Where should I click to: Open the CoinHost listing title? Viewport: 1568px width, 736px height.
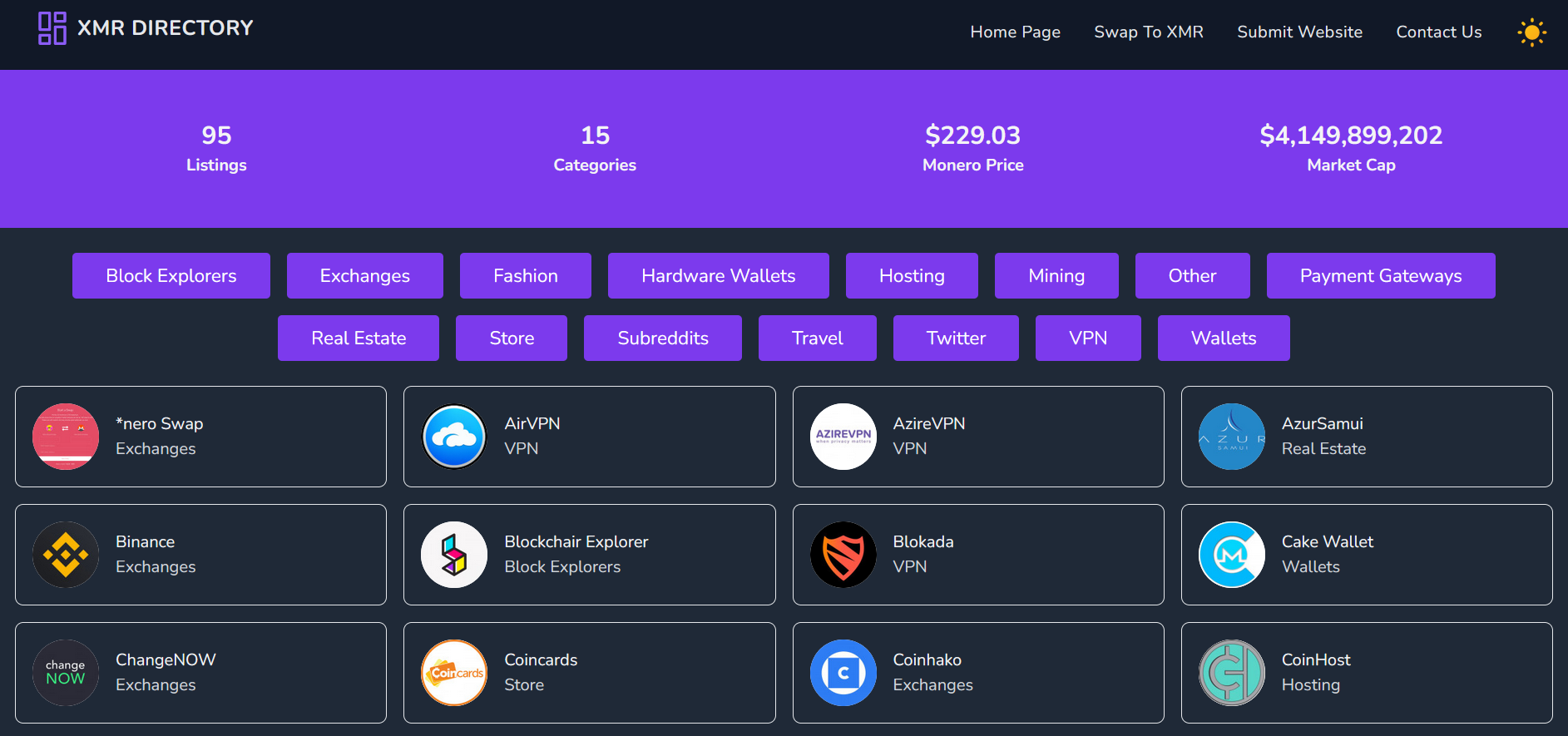(x=1316, y=659)
